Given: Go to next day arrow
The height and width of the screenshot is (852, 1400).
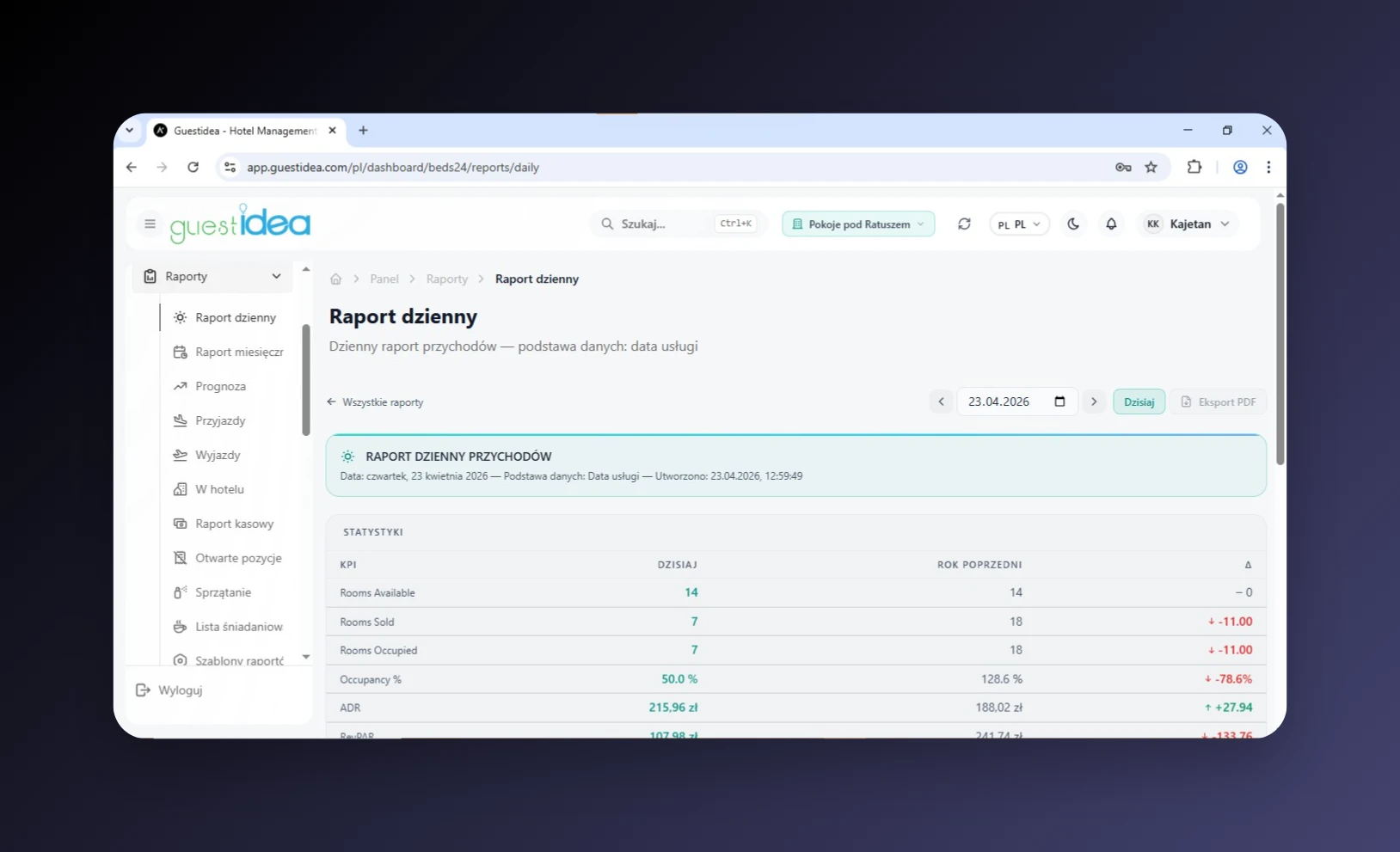Looking at the screenshot, I should point(1094,401).
